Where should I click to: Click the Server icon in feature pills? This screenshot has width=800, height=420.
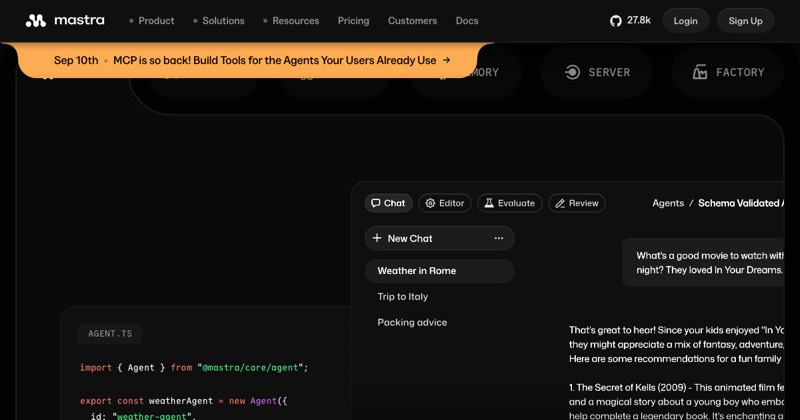pos(572,72)
